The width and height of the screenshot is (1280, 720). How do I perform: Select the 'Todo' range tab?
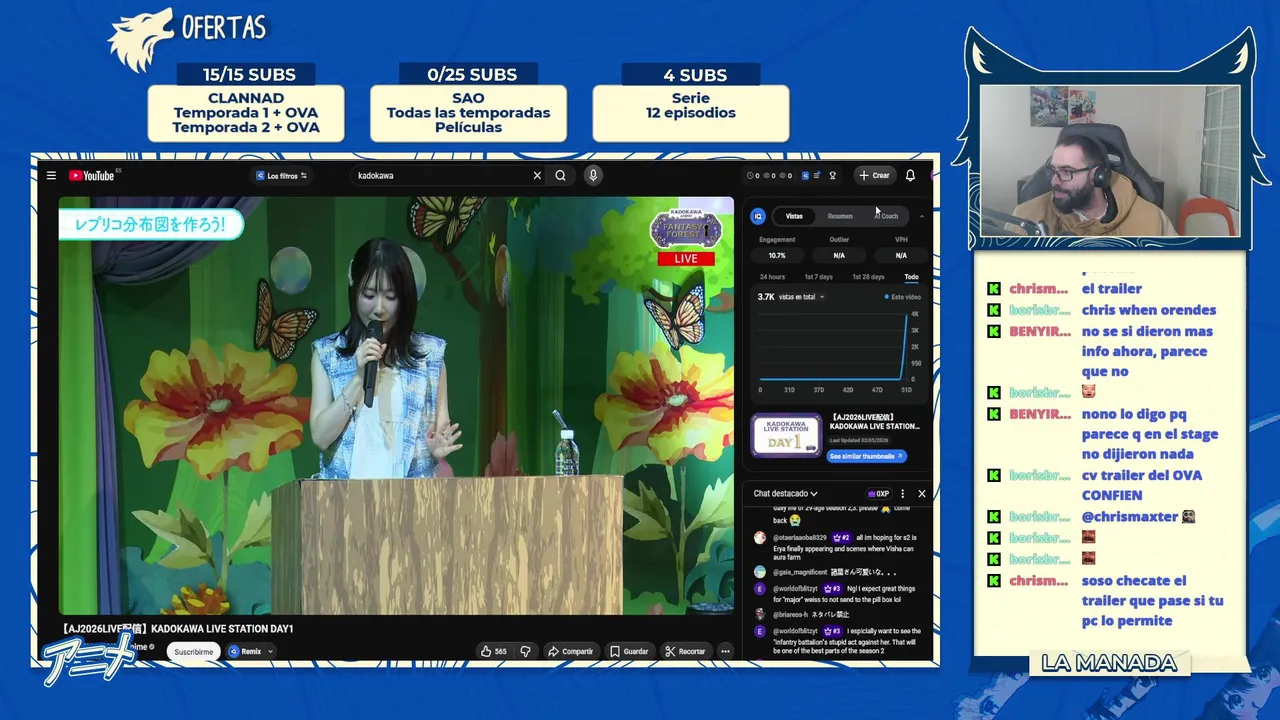911,277
